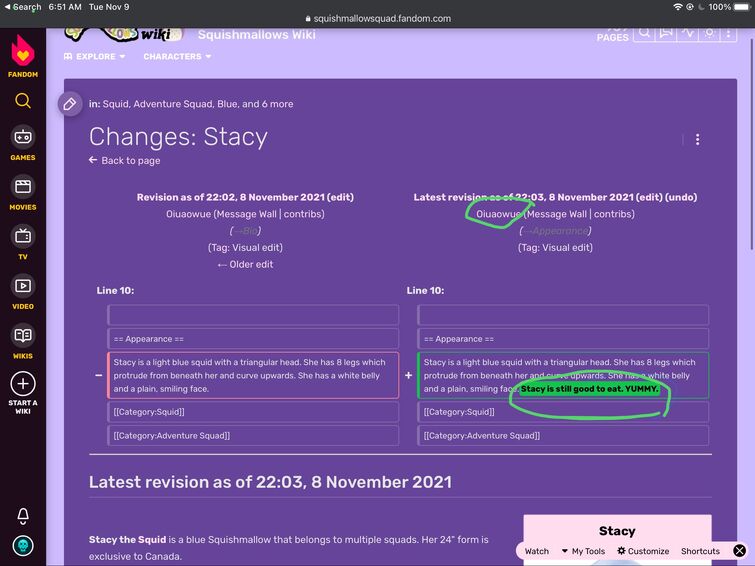
Task: Open header more options dots
Action: [728, 33]
